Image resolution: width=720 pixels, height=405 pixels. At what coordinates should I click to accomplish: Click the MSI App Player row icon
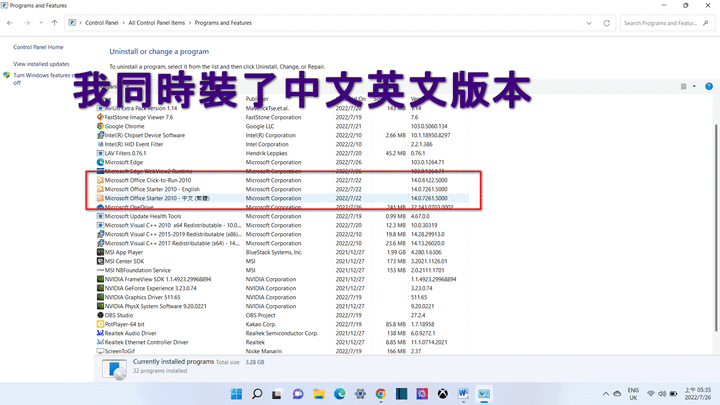click(x=100, y=252)
